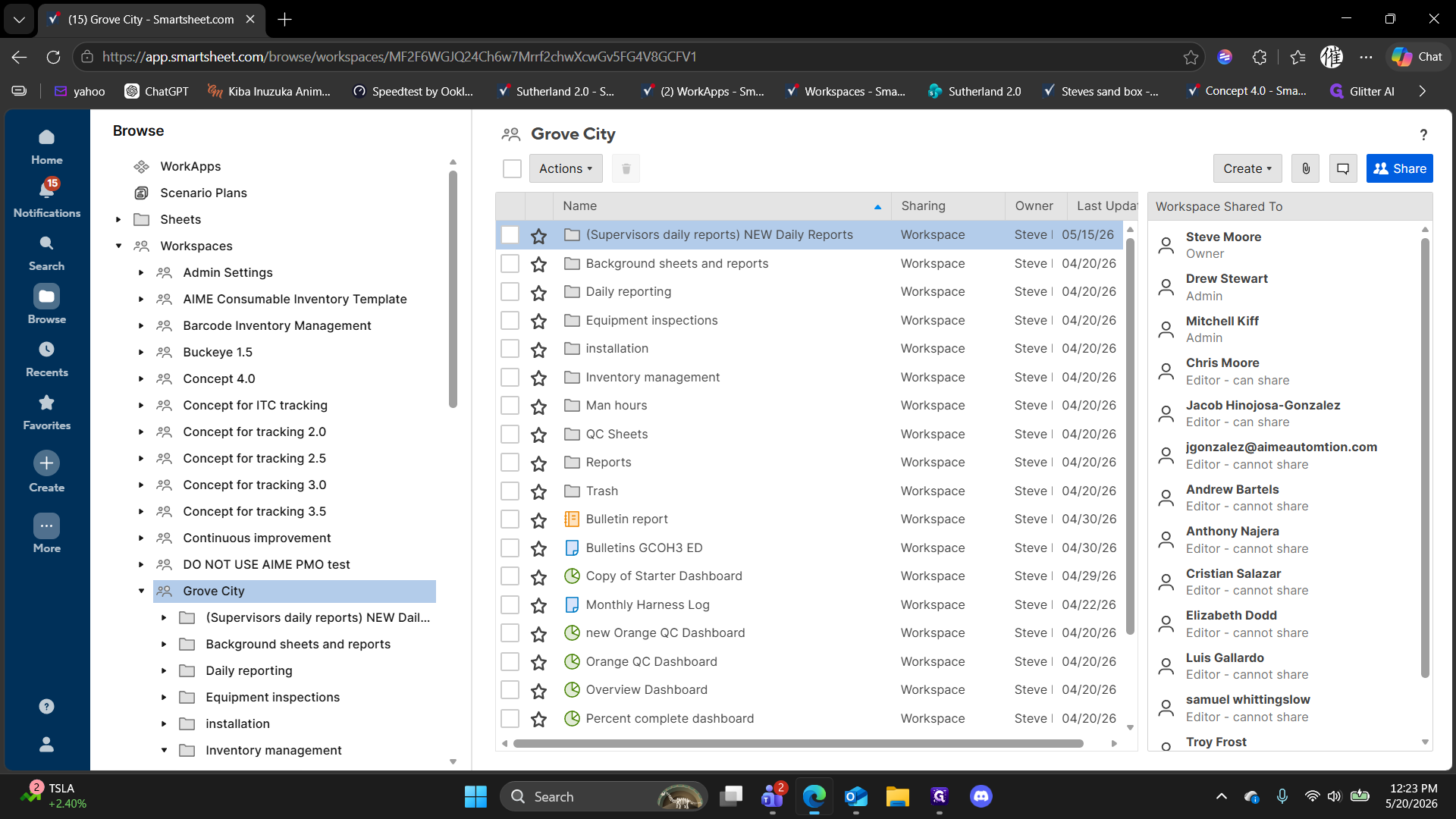Viewport: 1456px width, 819px height.
Task: Check the Reports row checkbox
Action: pyautogui.click(x=510, y=463)
